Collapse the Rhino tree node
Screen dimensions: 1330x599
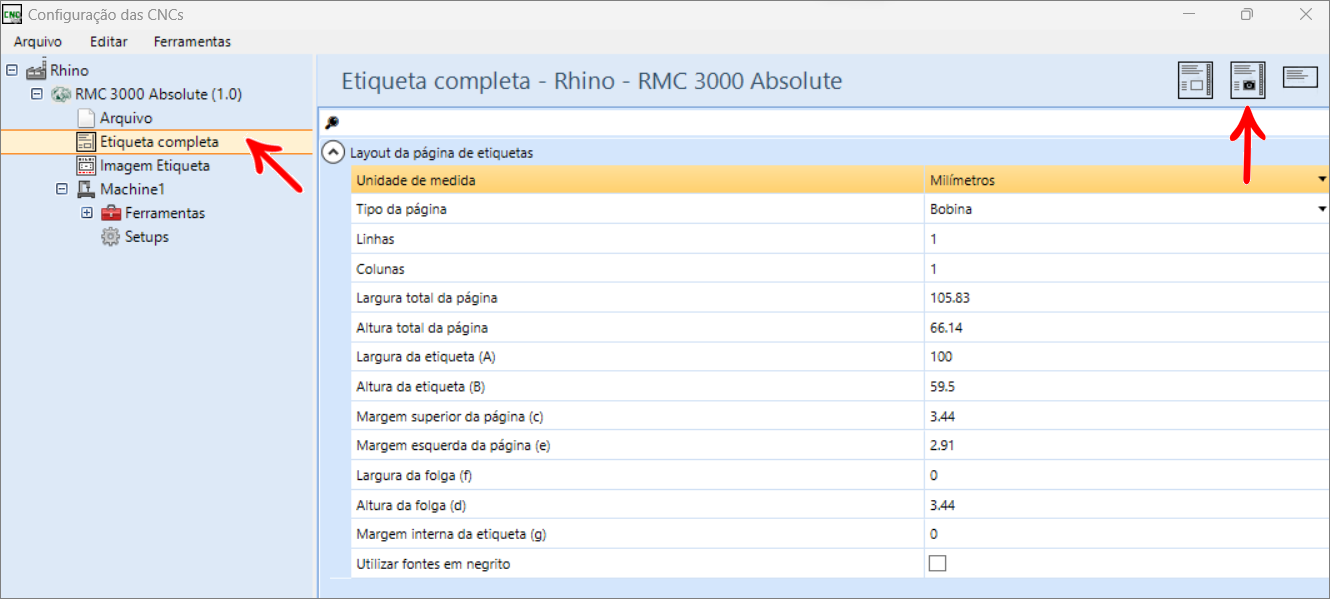point(12,70)
